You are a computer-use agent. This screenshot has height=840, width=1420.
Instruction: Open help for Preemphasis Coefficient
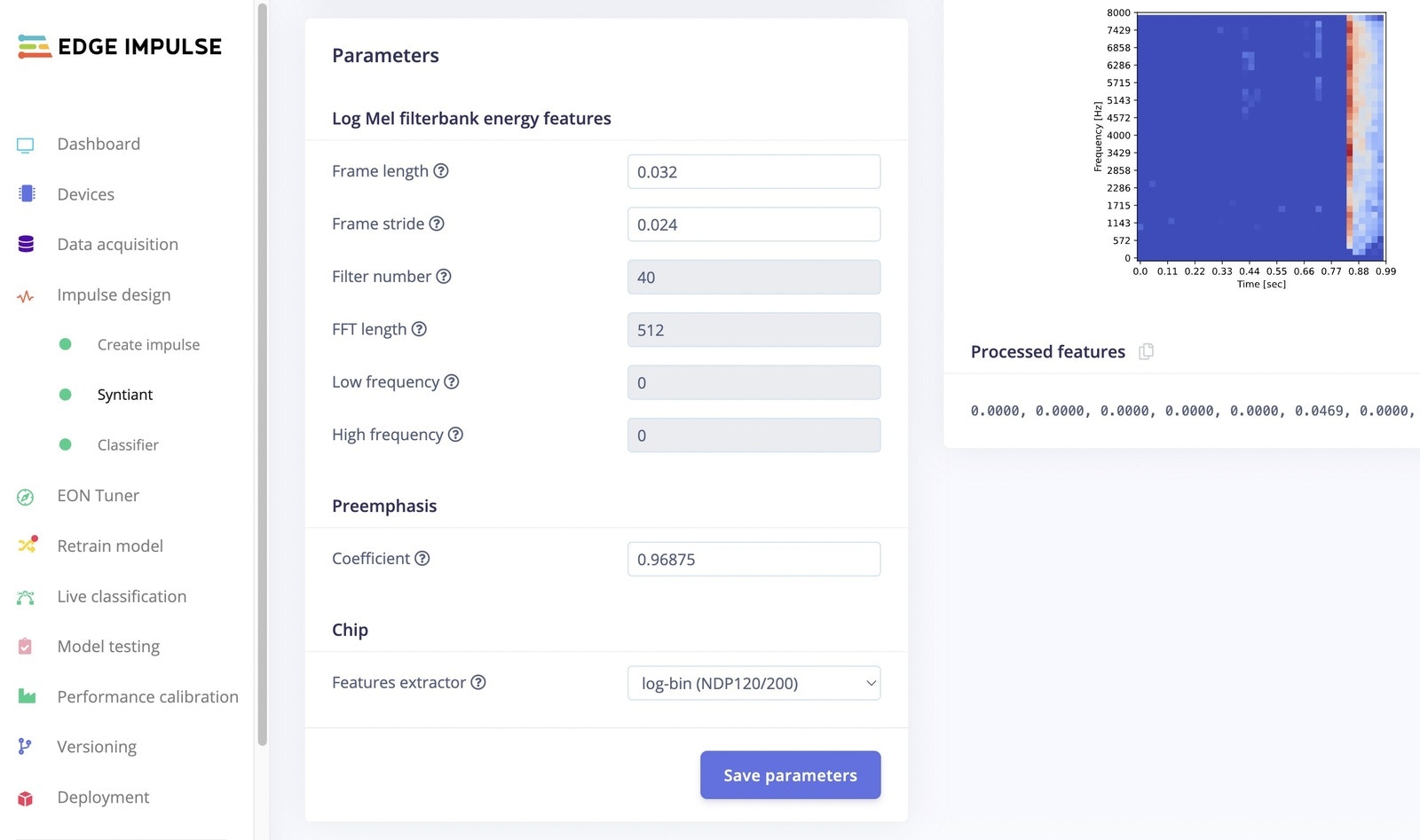[422, 558]
